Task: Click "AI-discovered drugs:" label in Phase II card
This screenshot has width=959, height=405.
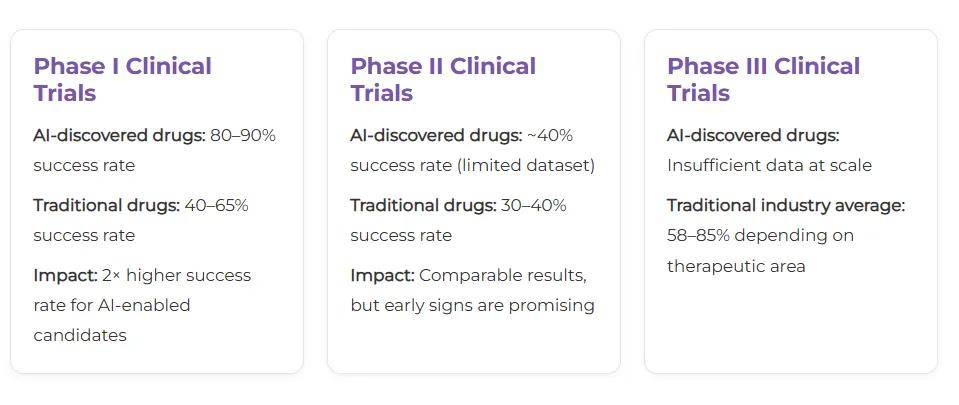Action: pyautogui.click(x=436, y=135)
